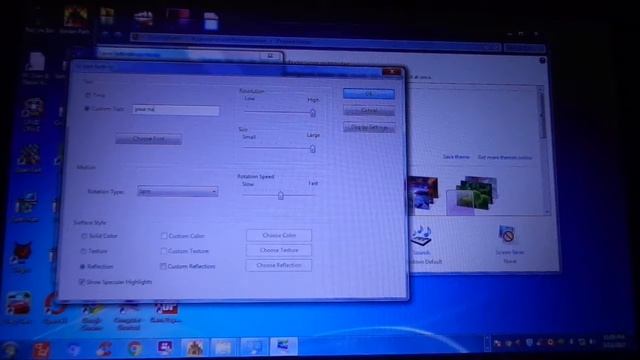Click the Save theme link
Image resolution: width=640 pixels, height=360 pixels.
456,157
